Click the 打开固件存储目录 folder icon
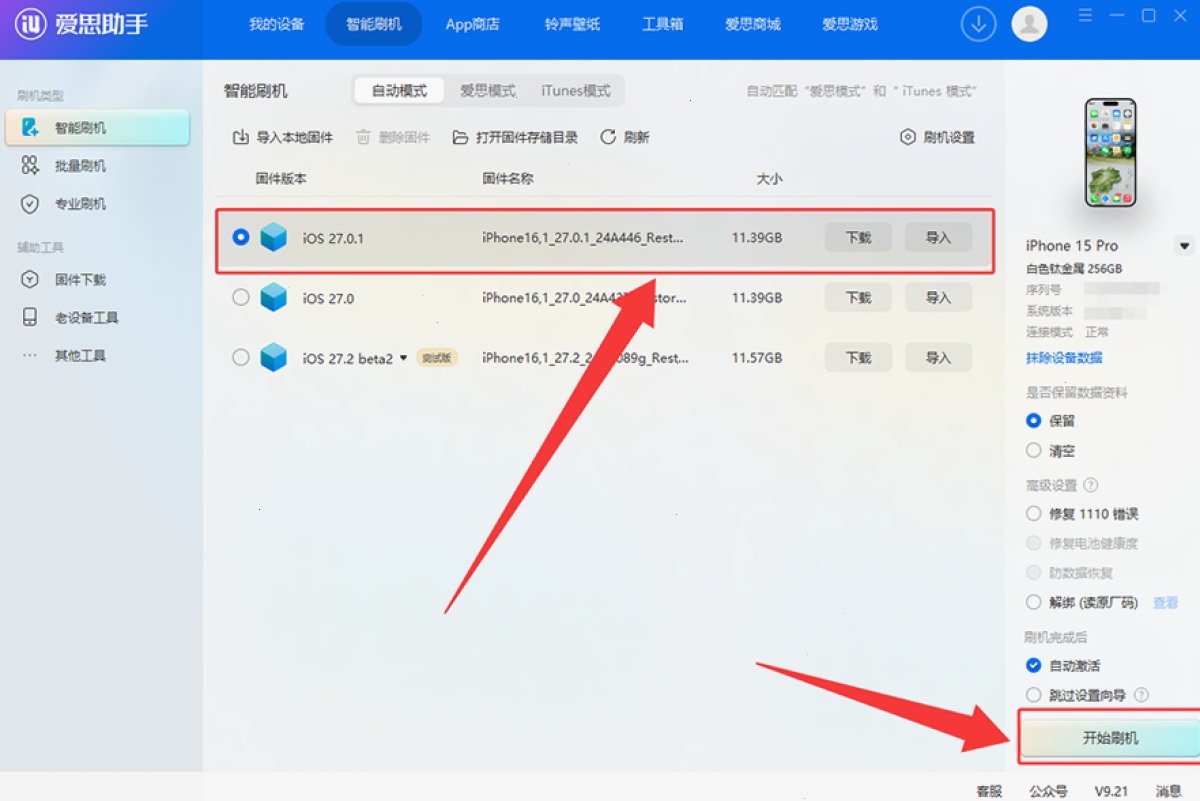Screen dimensions: 1200x801 460,137
